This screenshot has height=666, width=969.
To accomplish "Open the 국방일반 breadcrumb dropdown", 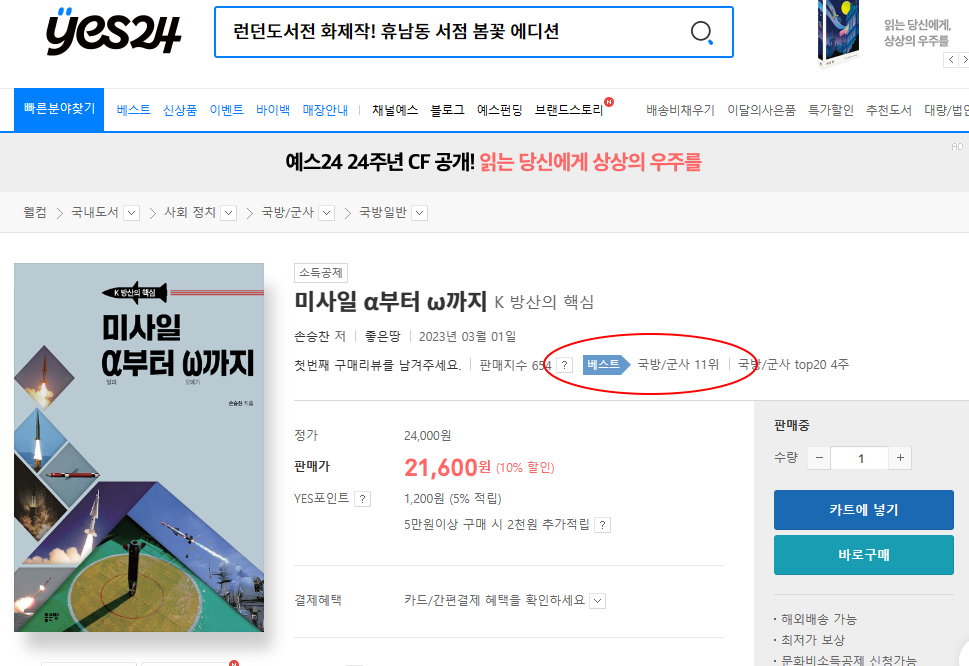I will click(x=420, y=213).
